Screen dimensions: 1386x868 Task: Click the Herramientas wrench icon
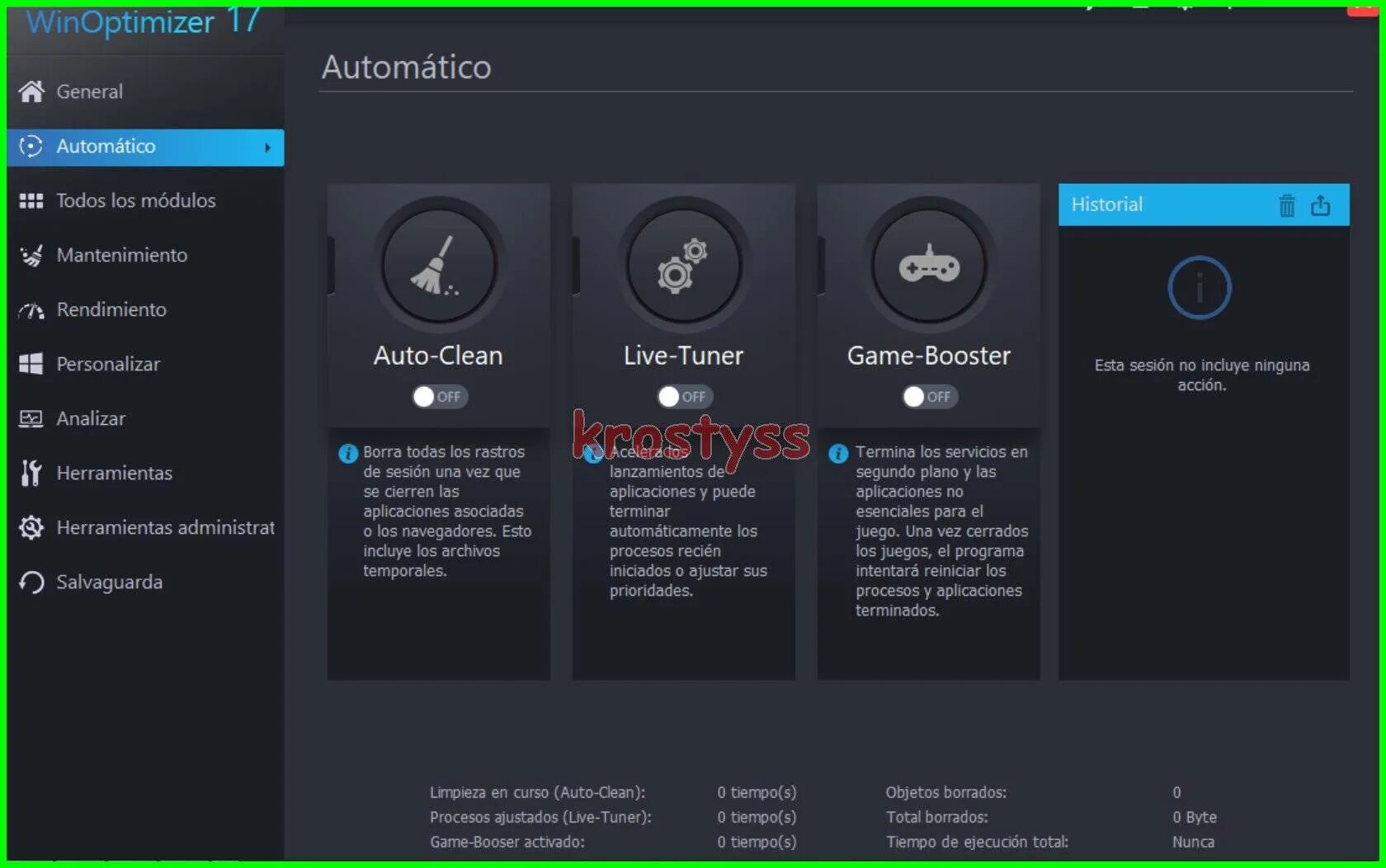(31, 473)
